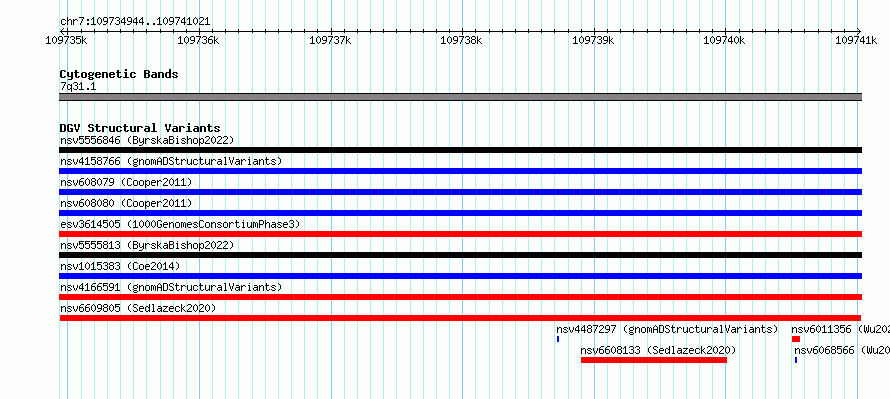Click the 7q31.1 band label
890x399 pixels.
78,86
